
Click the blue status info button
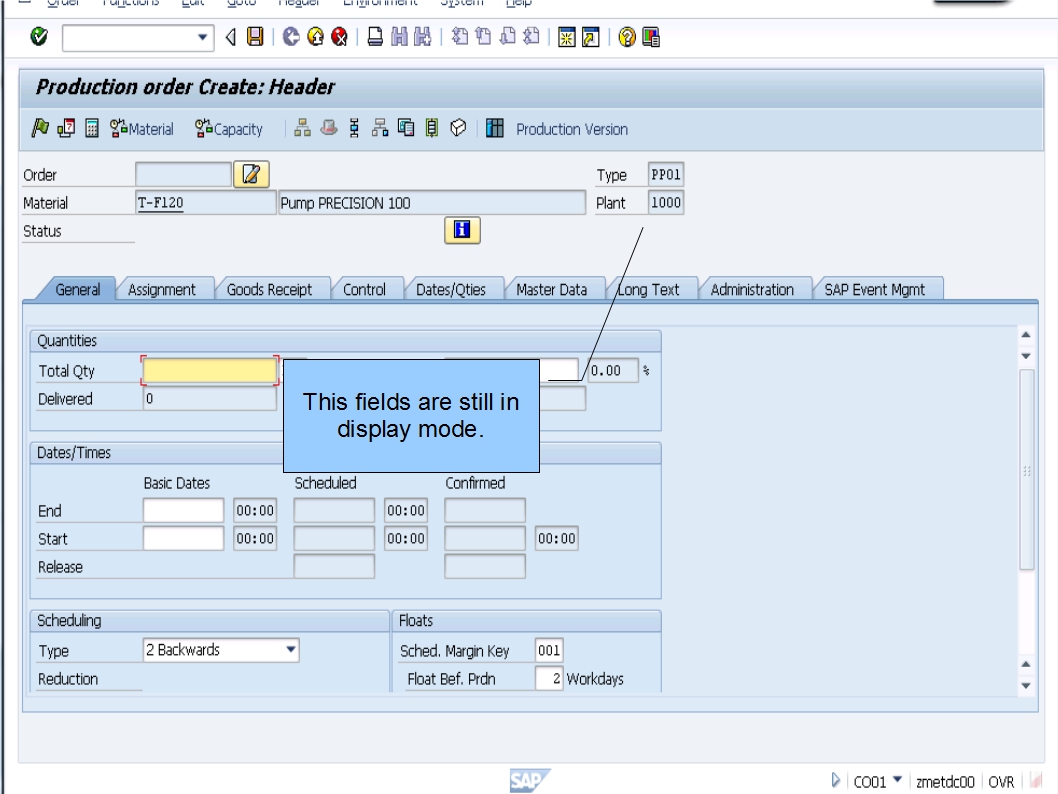462,230
